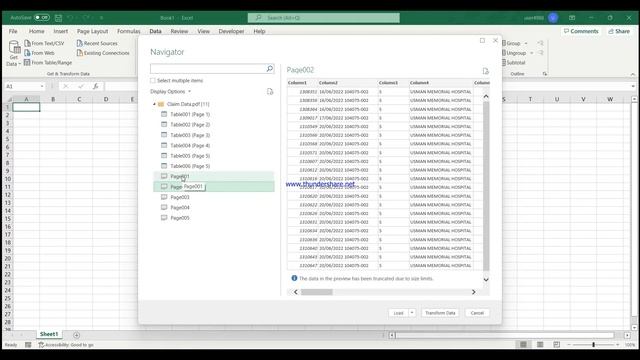Click the zoom slider handle in status bar
640x360 pixels.
(x=593, y=345)
